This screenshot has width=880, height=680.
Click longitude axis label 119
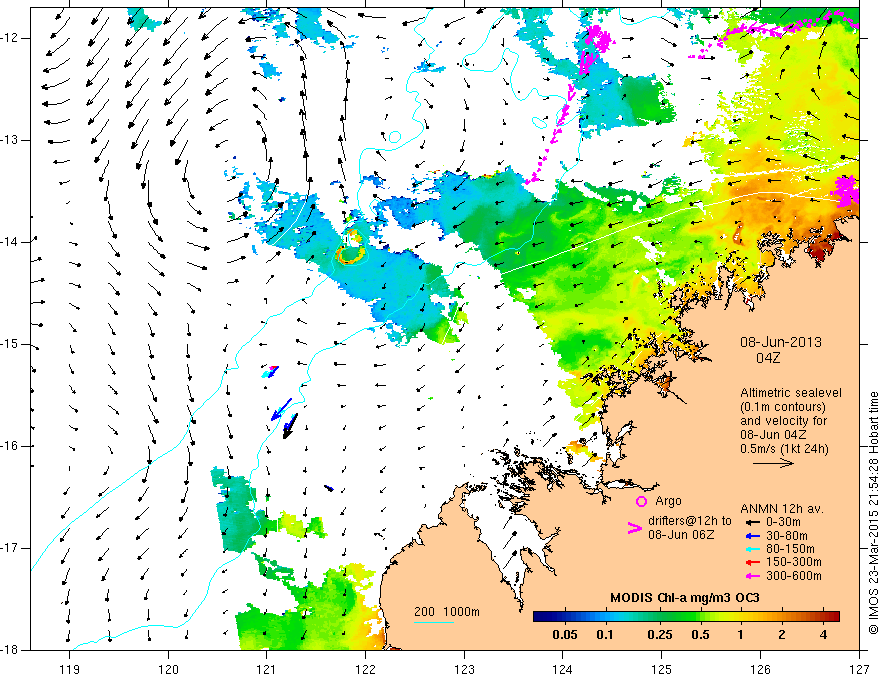pyautogui.click(x=70, y=669)
